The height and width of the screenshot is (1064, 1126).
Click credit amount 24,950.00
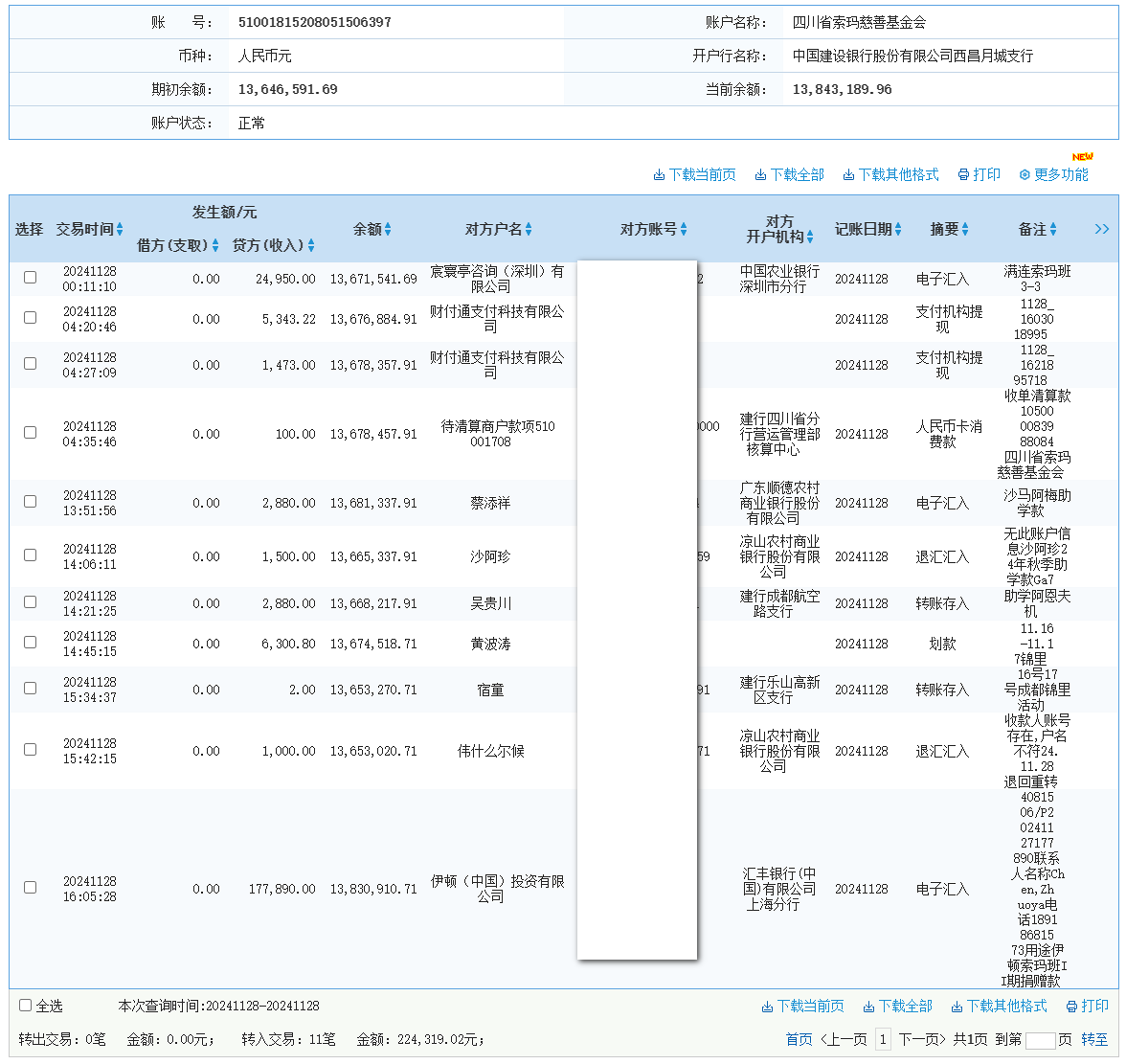pos(285,279)
